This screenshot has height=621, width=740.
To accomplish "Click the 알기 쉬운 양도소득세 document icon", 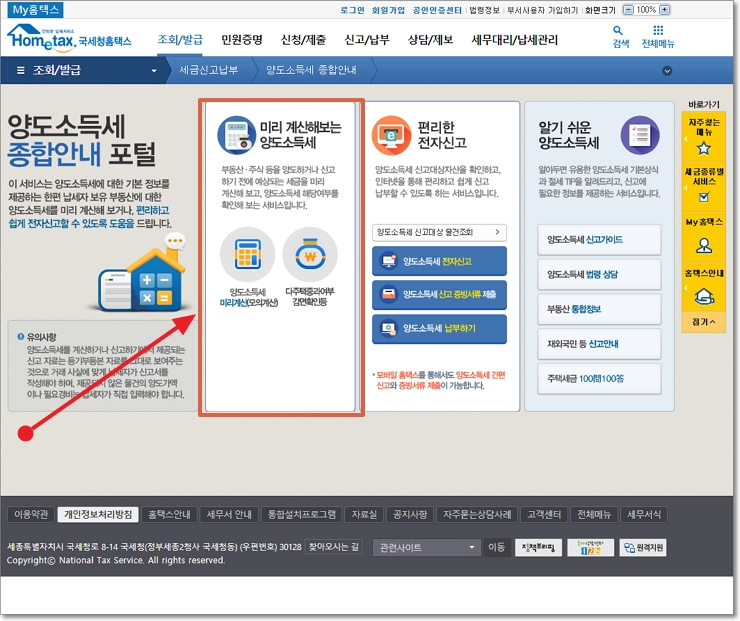I will click(640, 135).
